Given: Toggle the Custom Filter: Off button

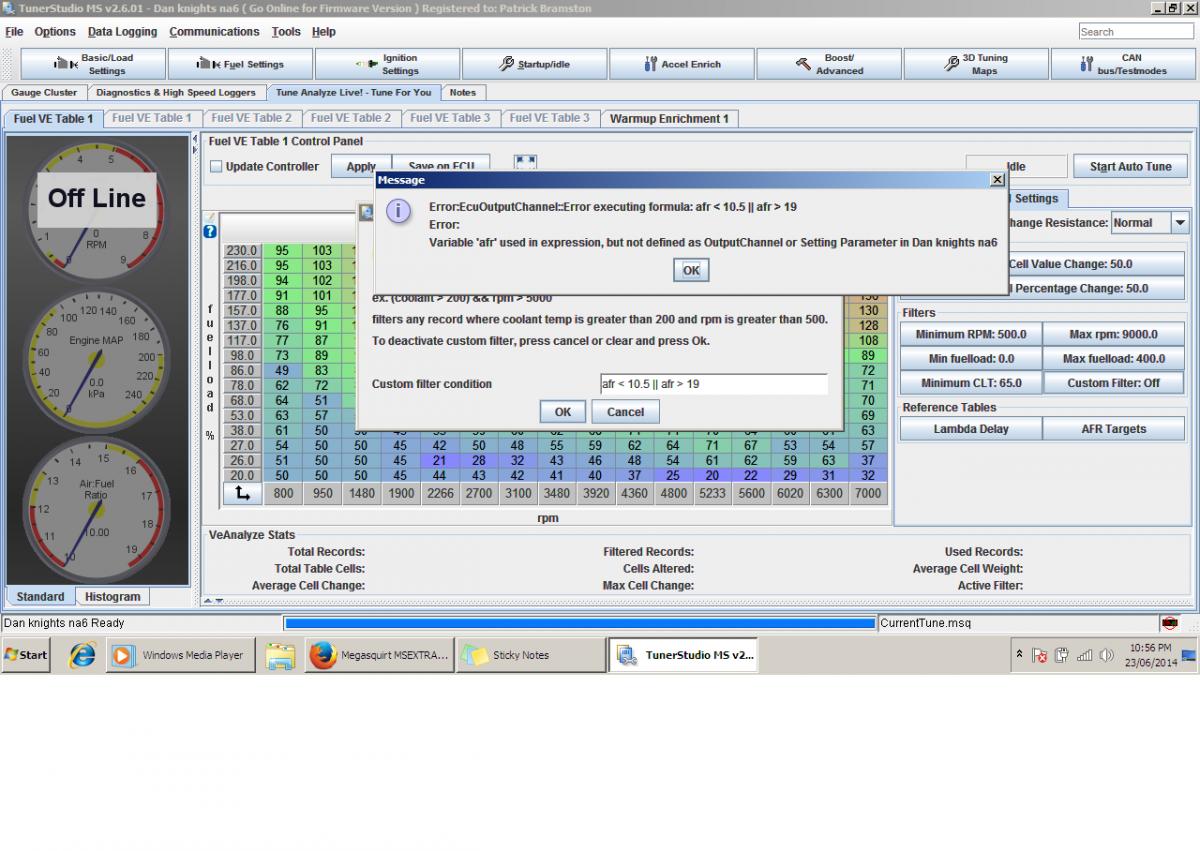Looking at the screenshot, I should coord(1113,383).
